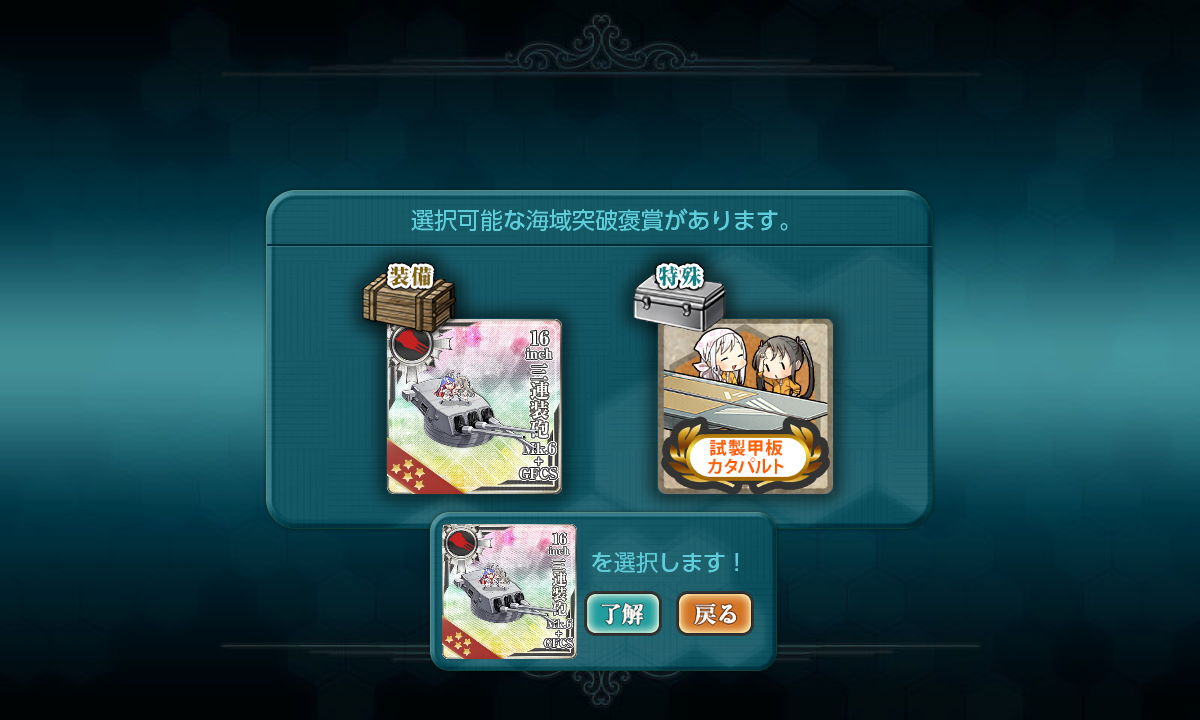Click the を選択します! confirmation message

[x=667, y=562]
